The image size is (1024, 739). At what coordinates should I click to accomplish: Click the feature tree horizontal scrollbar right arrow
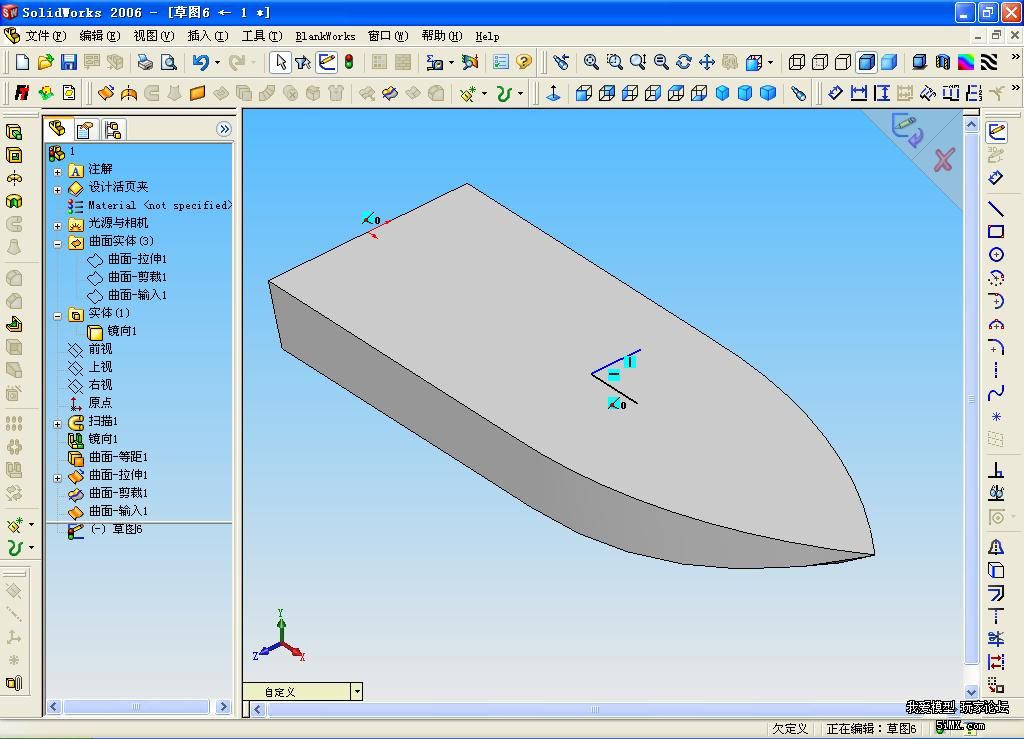[223, 706]
